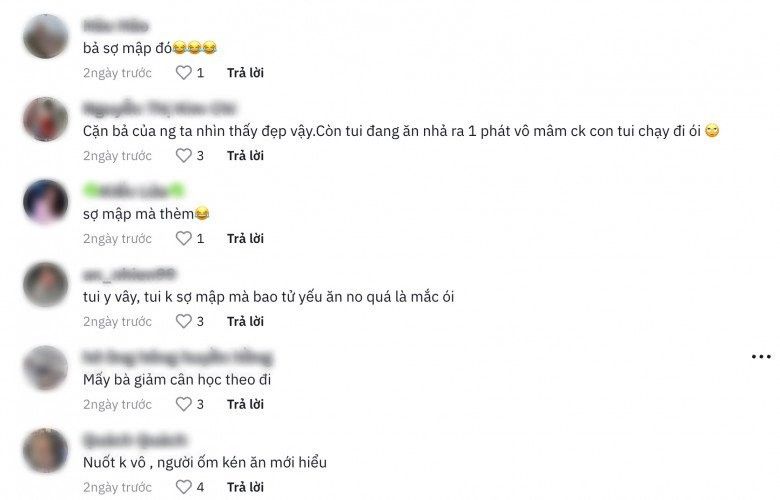Like the comment "tui y vây, tui k sợ mập"
Screen dimensions: 780x500
coord(184,321)
